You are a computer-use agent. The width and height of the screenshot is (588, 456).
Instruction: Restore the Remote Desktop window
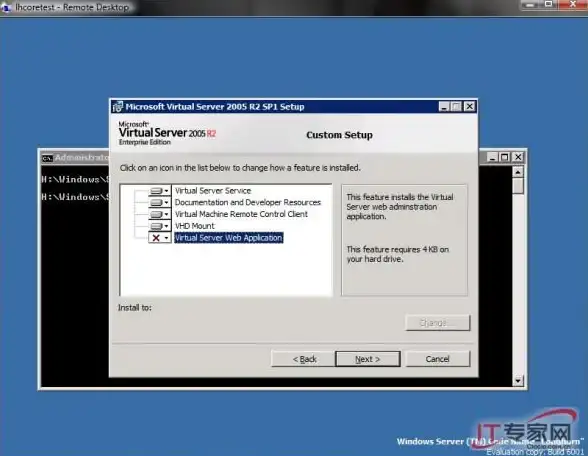click(549, 4)
